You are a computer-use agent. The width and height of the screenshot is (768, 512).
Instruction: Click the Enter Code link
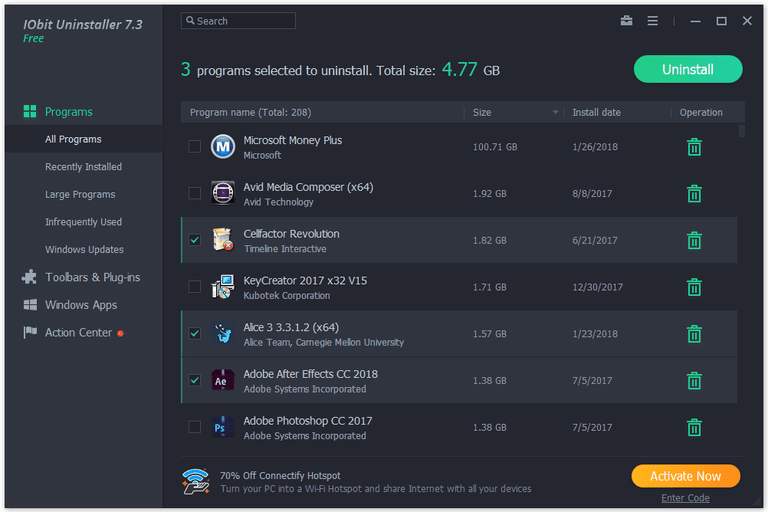click(685, 498)
